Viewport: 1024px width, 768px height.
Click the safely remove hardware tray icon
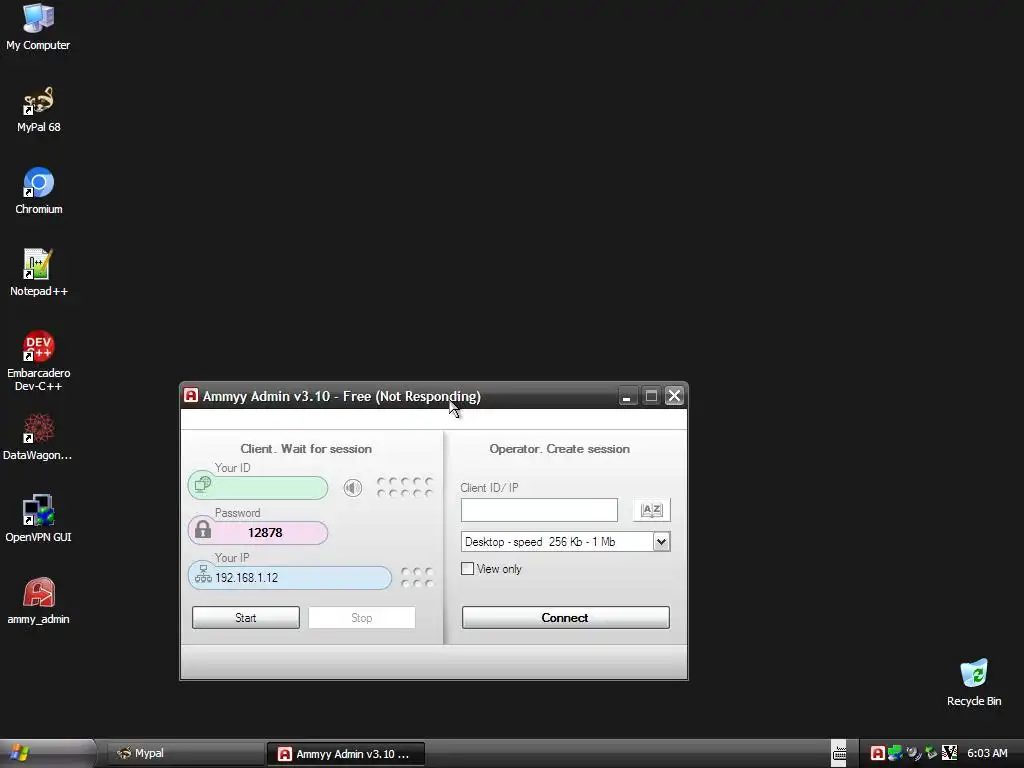[931, 753]
